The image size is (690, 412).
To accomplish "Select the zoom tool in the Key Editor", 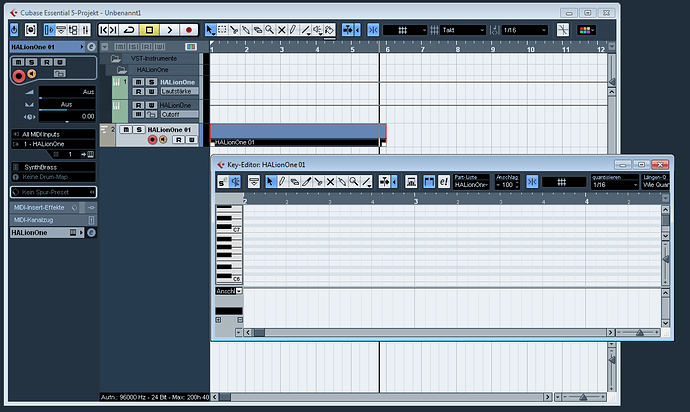I will tap(353, 181).
